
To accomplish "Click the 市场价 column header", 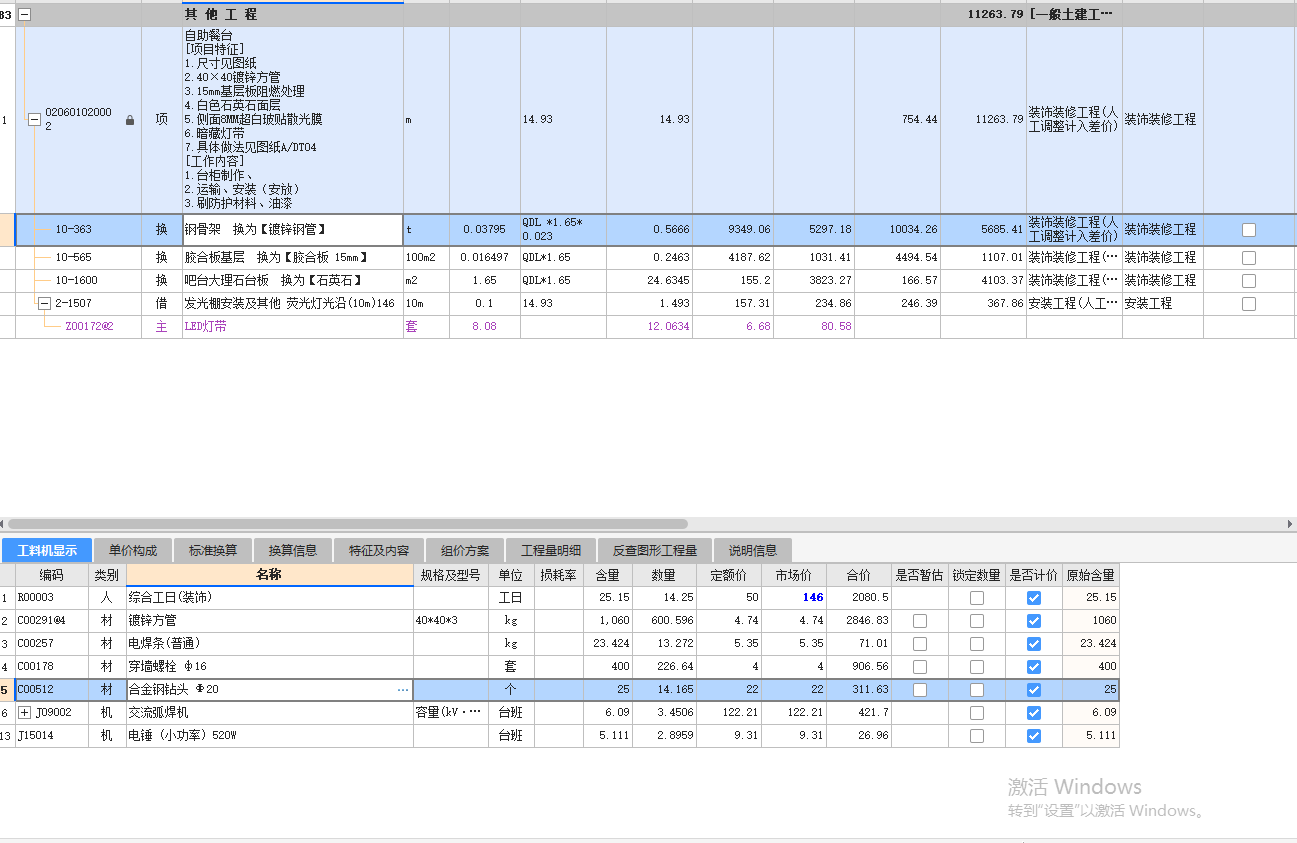I will click(x=794, y=575).
